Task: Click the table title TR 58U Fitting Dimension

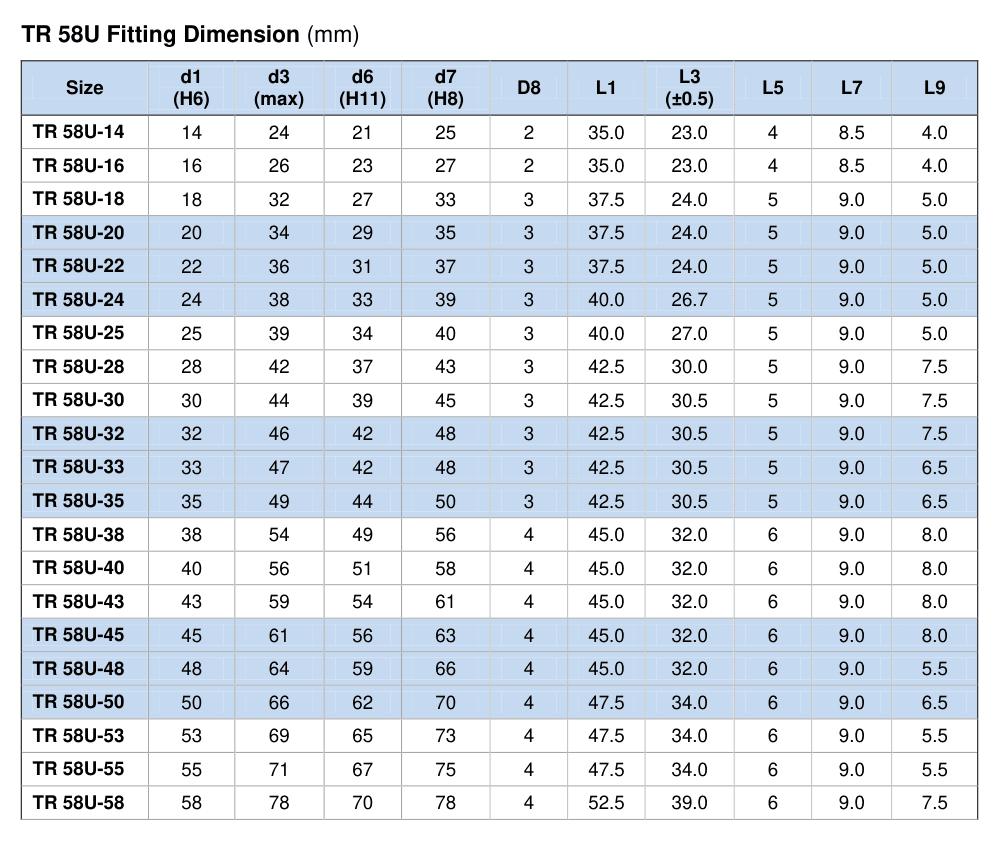Action: 161,34
